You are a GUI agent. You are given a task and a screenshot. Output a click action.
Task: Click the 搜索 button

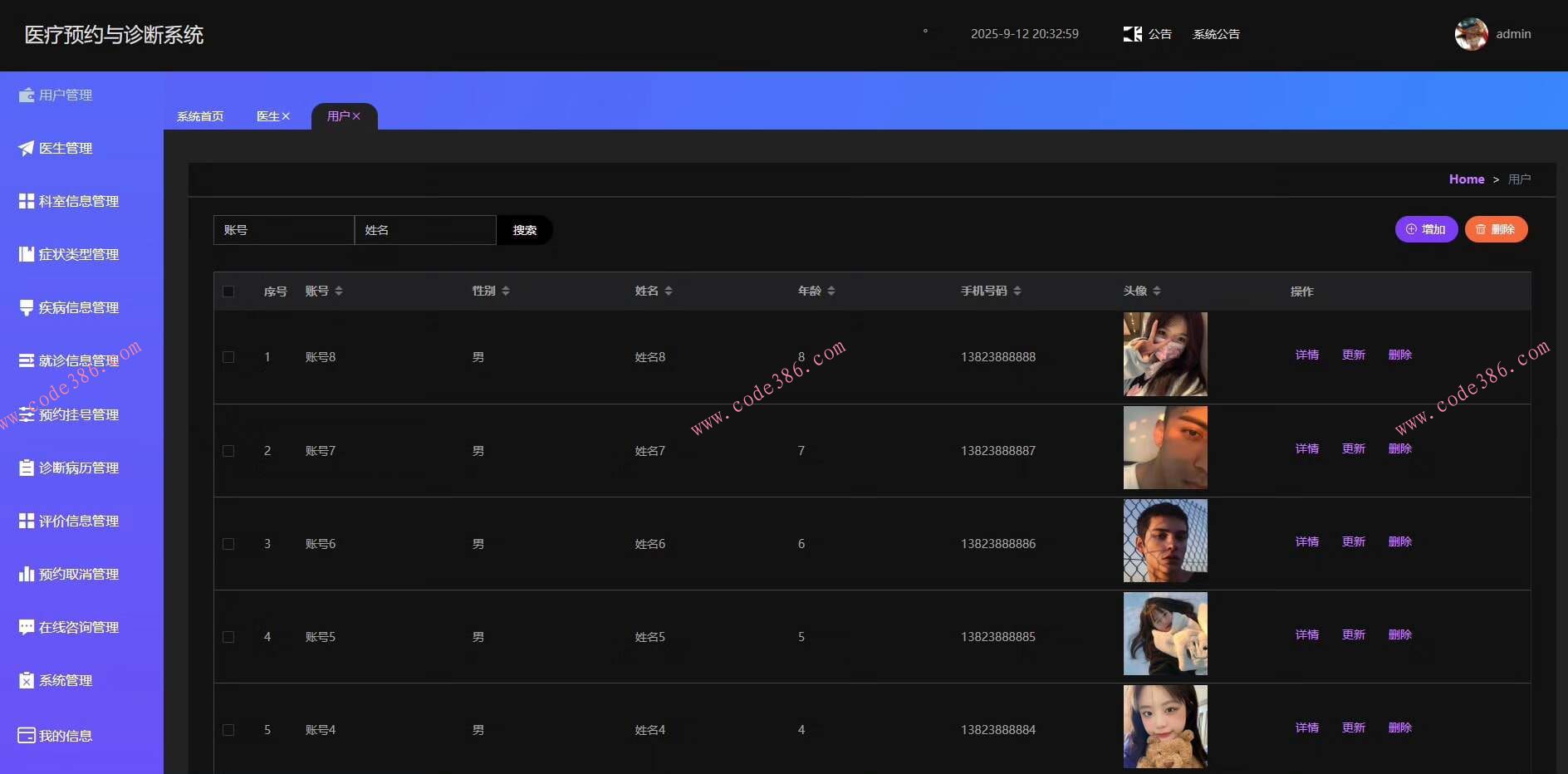pyautogui.click(x=525, y=230)
